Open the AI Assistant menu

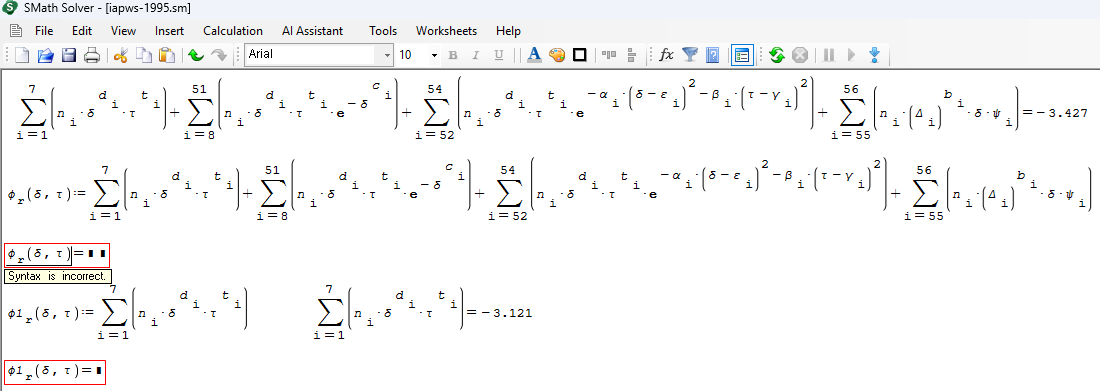[x=312, y=31]
